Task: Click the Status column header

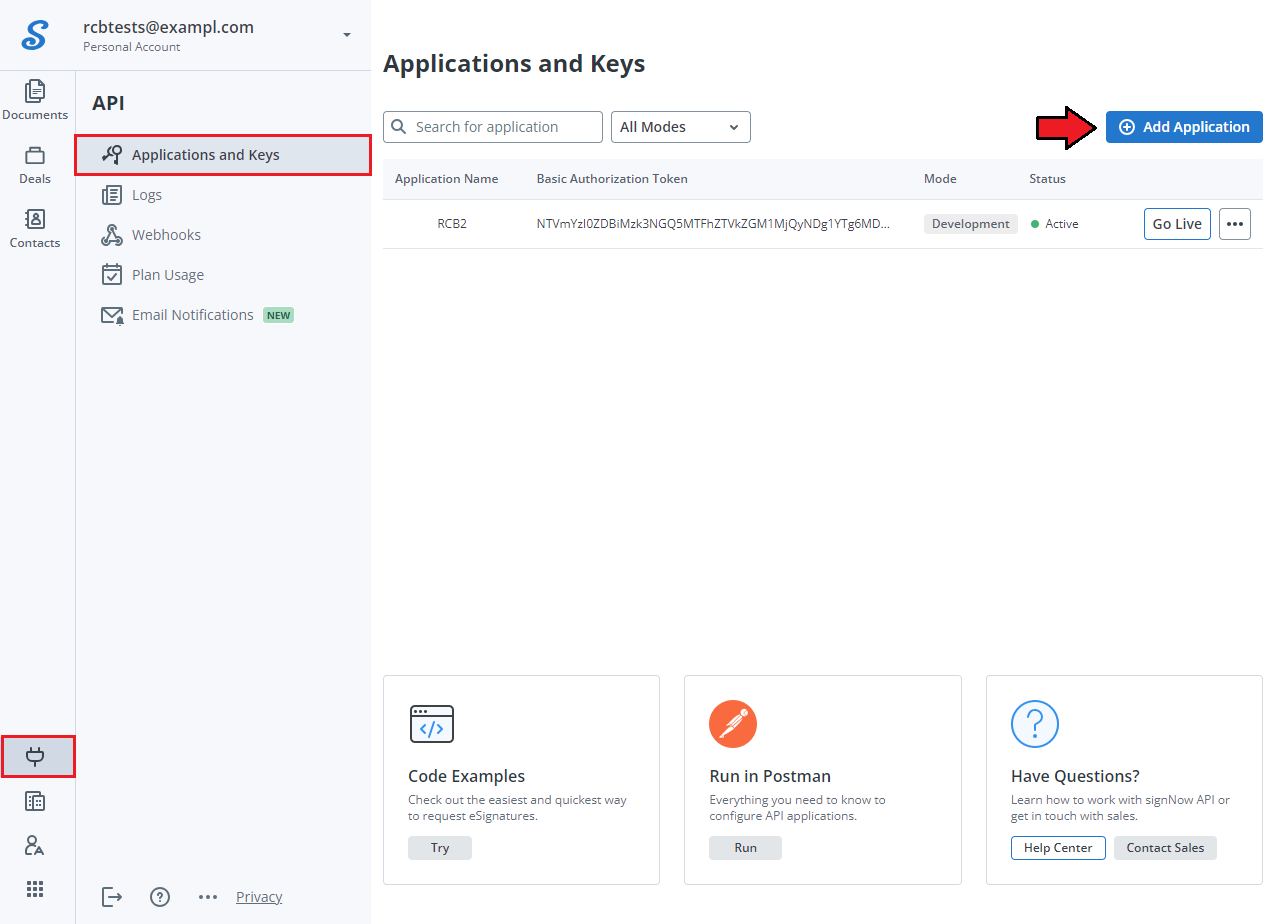Action: (1047, 179)
